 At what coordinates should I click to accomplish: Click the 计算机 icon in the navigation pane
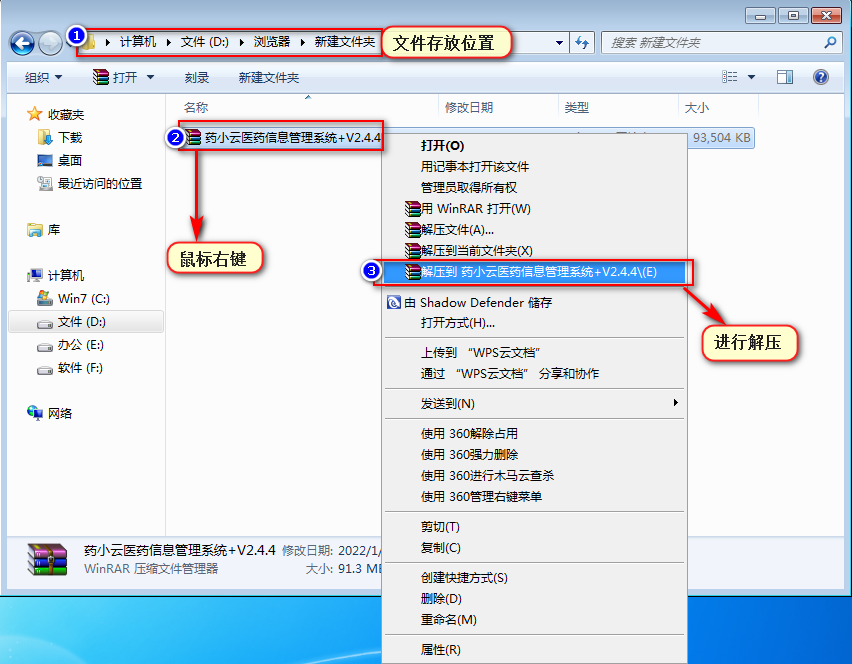pyautogui.click(x=35, y=275)
